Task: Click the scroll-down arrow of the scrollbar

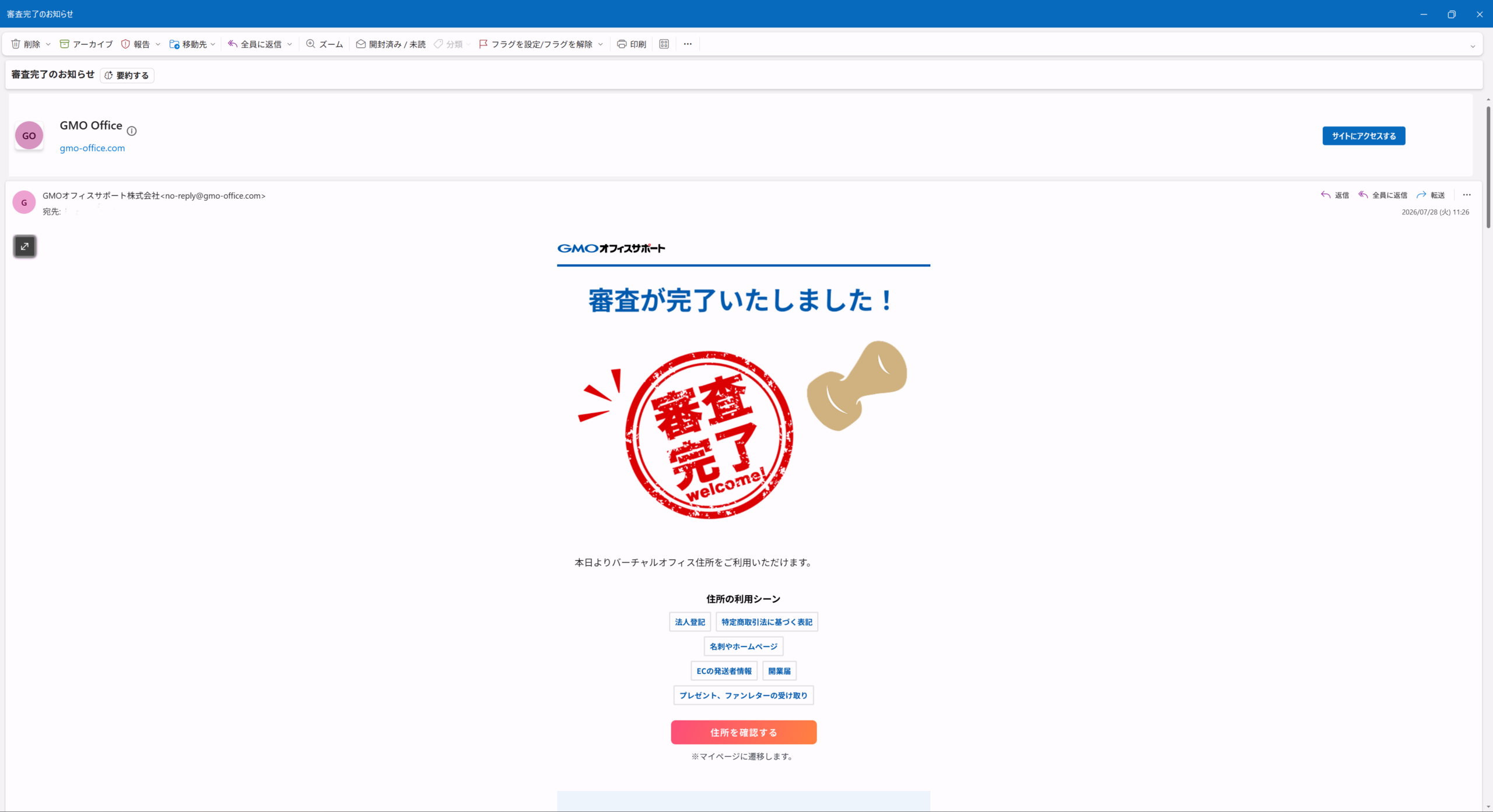Action: tap(1488, 807)
